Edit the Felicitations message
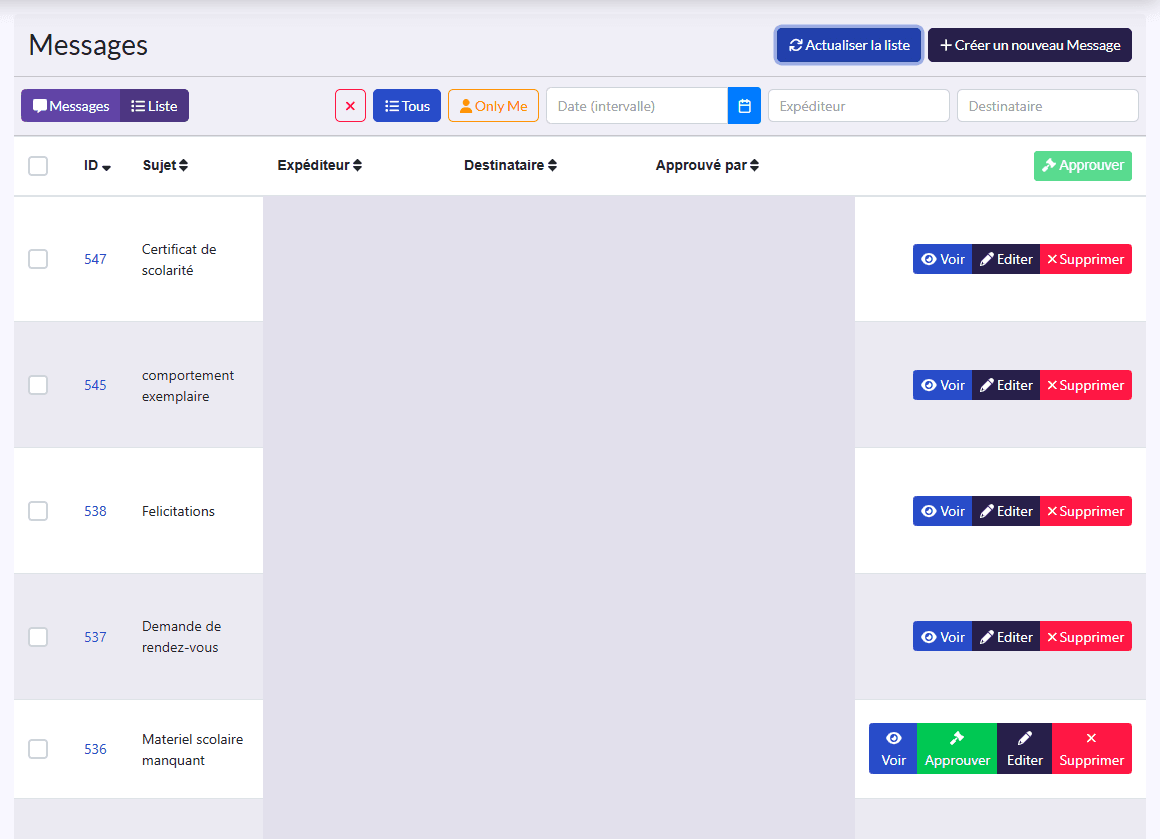 pos(1006,511)
